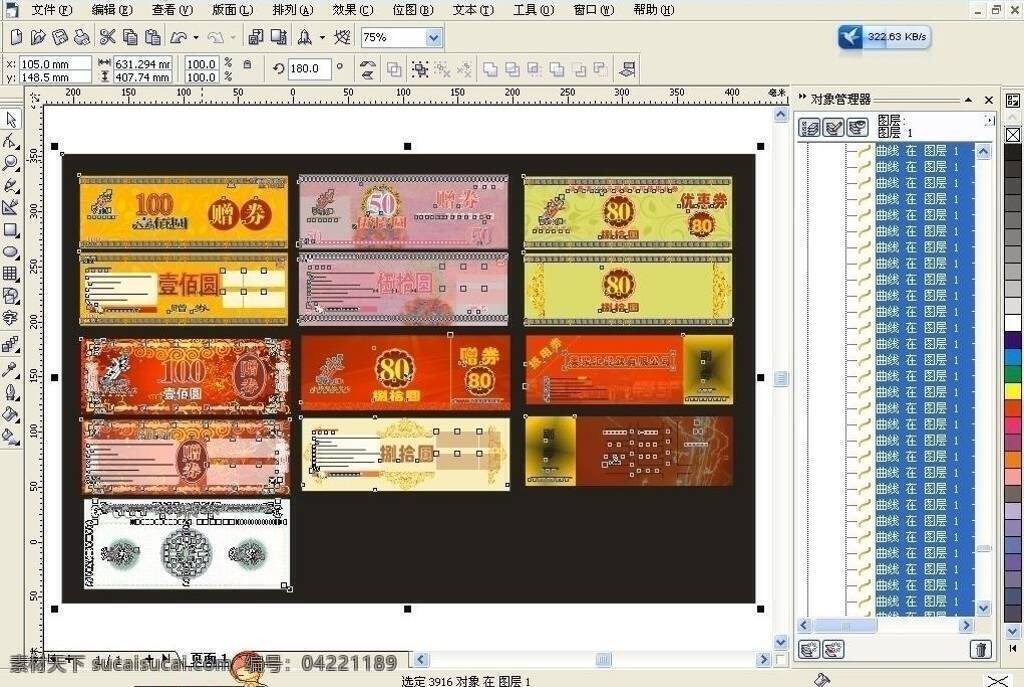Image resolution: width=1024 pixels, height=687 pixels.
Task: Click the rotation angle field 180.0
Action: [x=309, y=69]
